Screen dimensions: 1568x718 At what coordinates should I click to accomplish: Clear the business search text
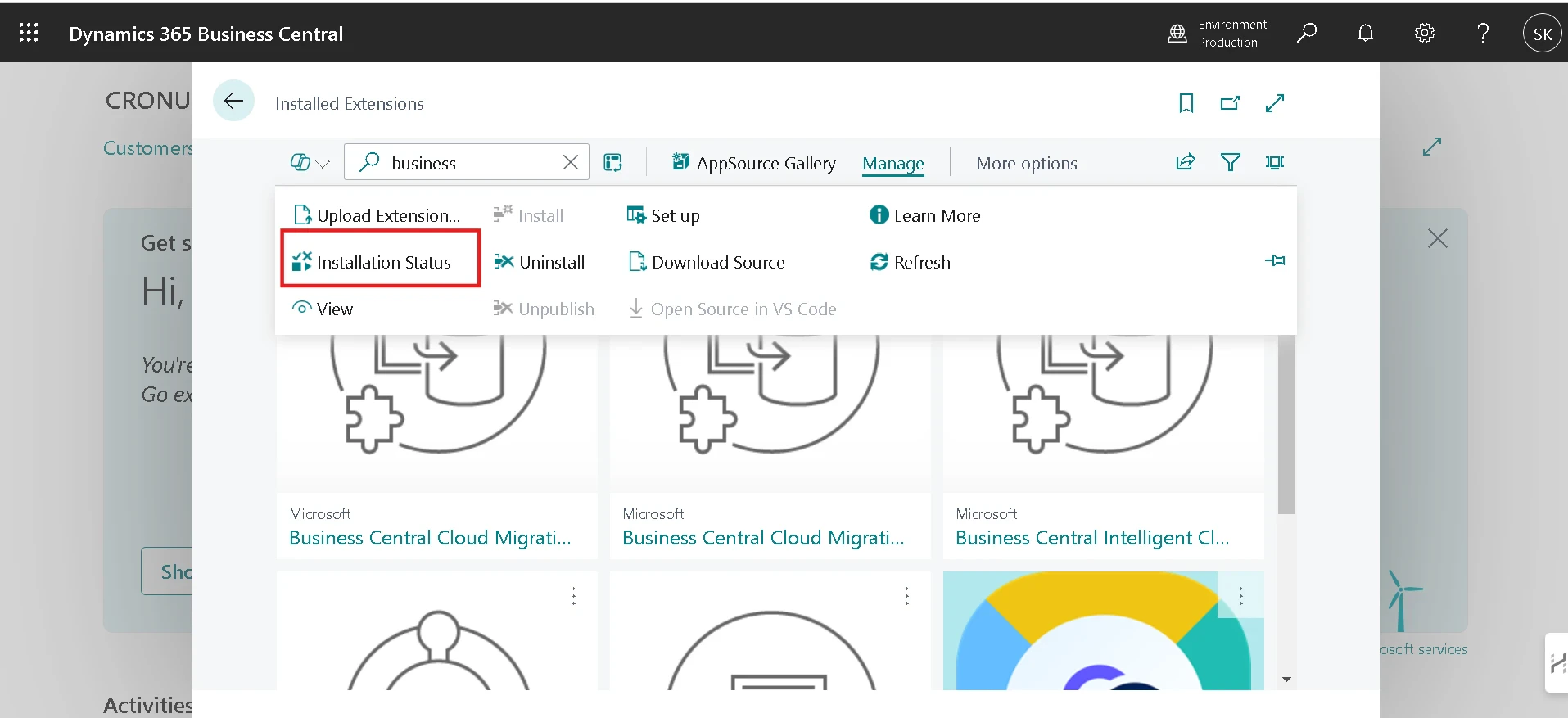pos(571,162)
